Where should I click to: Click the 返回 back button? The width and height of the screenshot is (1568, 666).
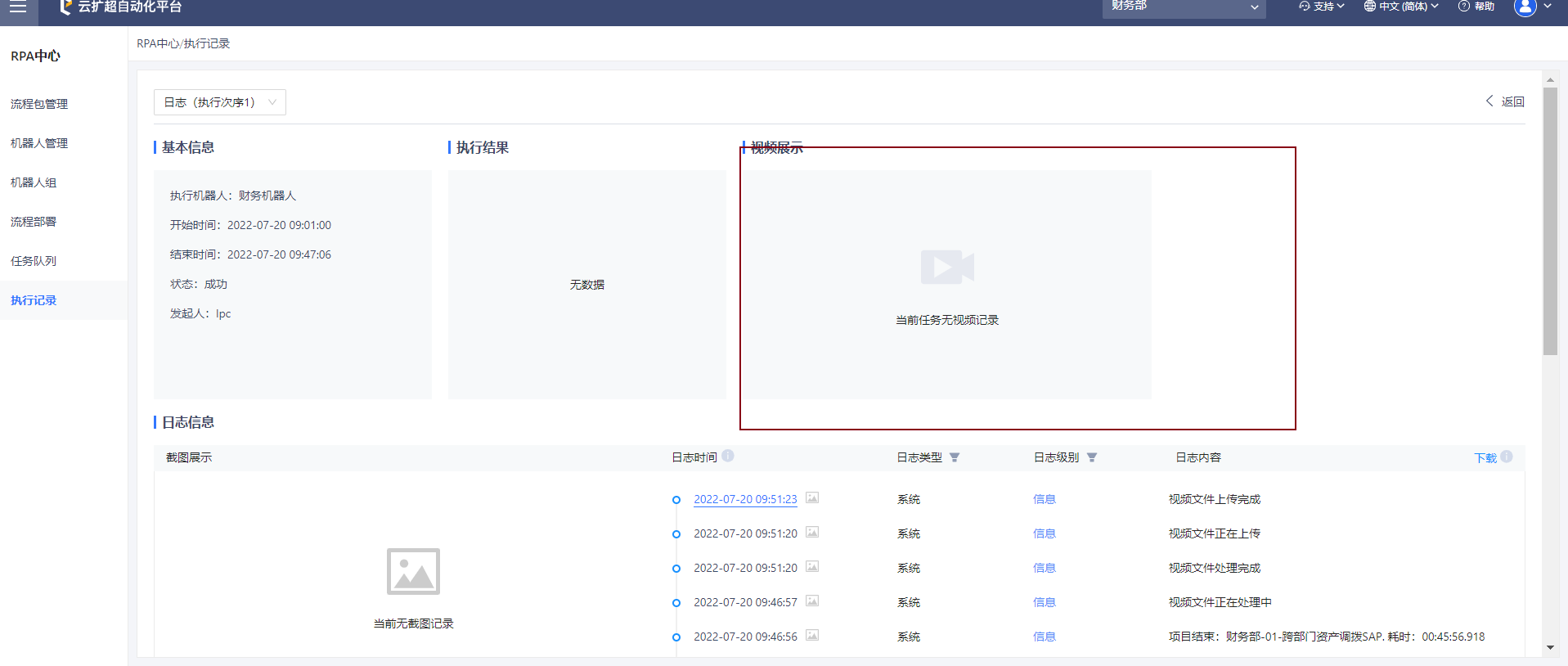click(x=1505, y=101)
